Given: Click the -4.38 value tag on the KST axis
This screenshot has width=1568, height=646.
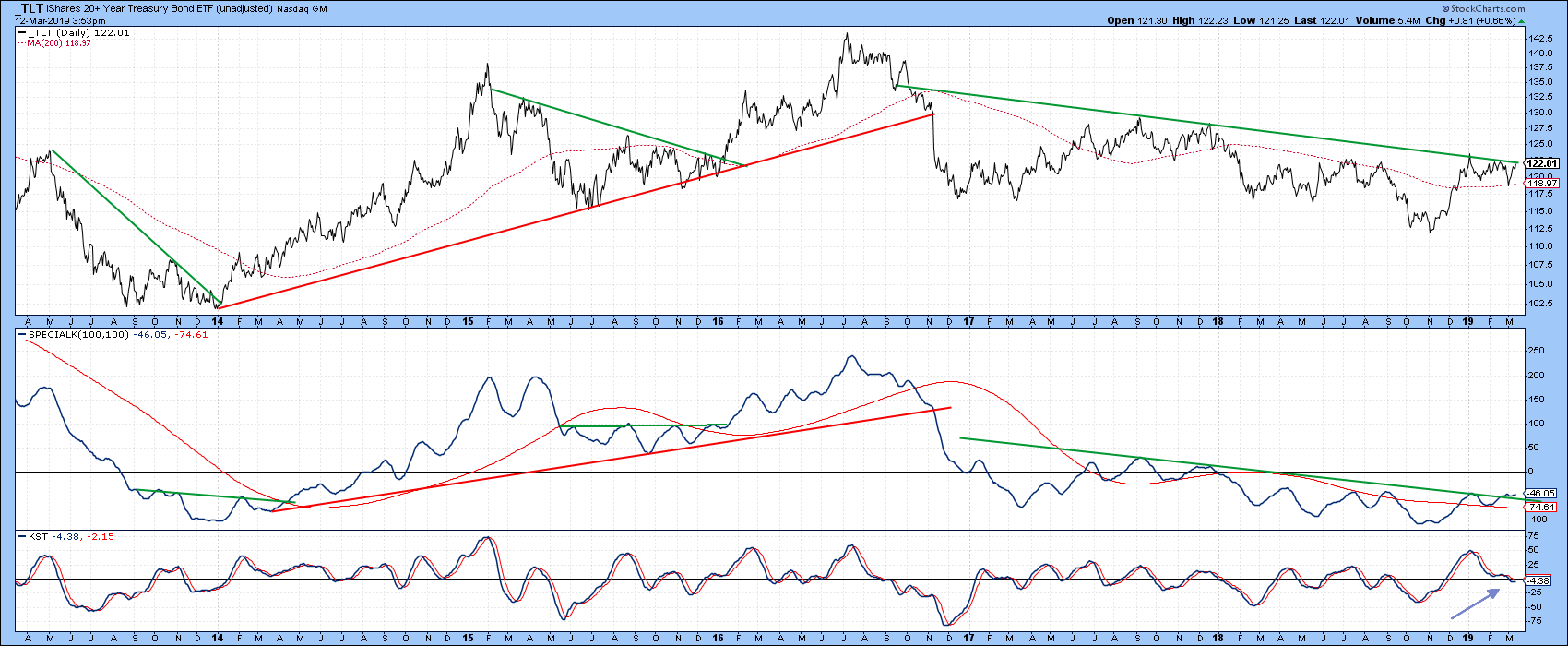Looking at the screenshot, I should click(1539, 580).
